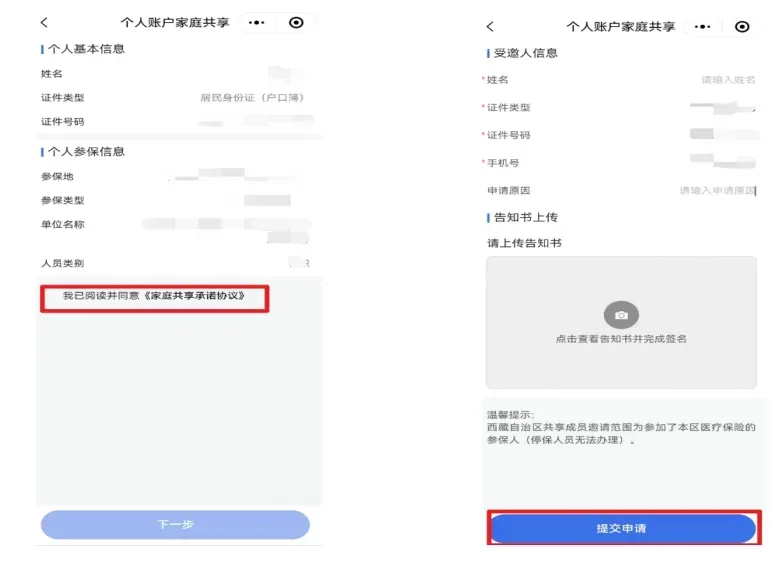Focus the 申请原因 input field
777x561 pixels.
click(621, 190)
